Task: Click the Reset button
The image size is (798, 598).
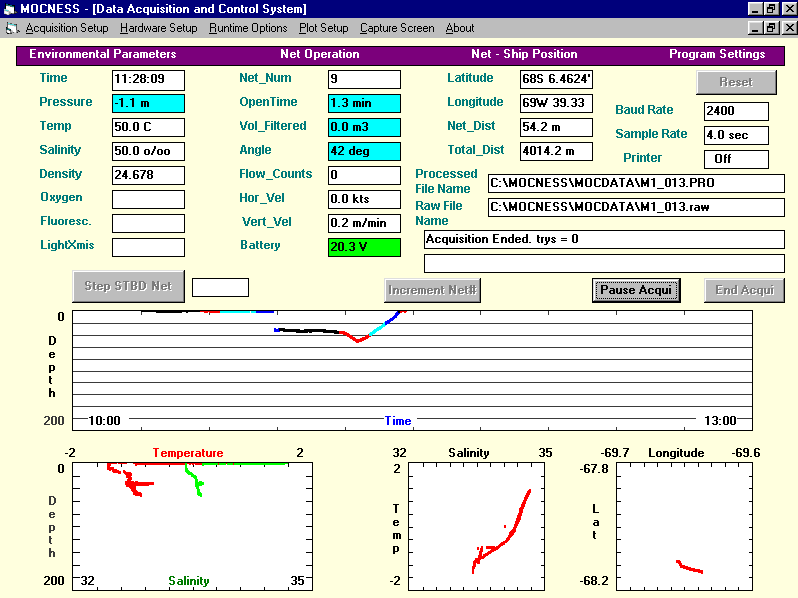Action: [x=736, y=82]
